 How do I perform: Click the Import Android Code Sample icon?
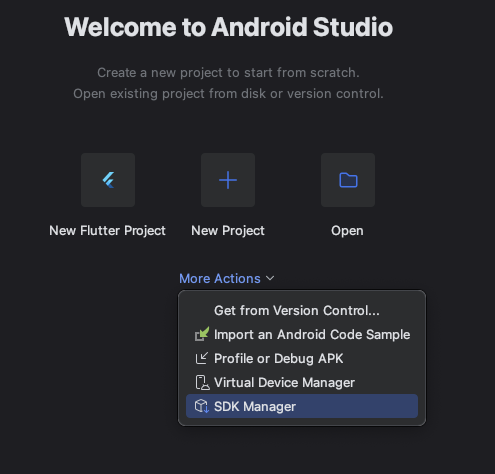coord(202,334)
